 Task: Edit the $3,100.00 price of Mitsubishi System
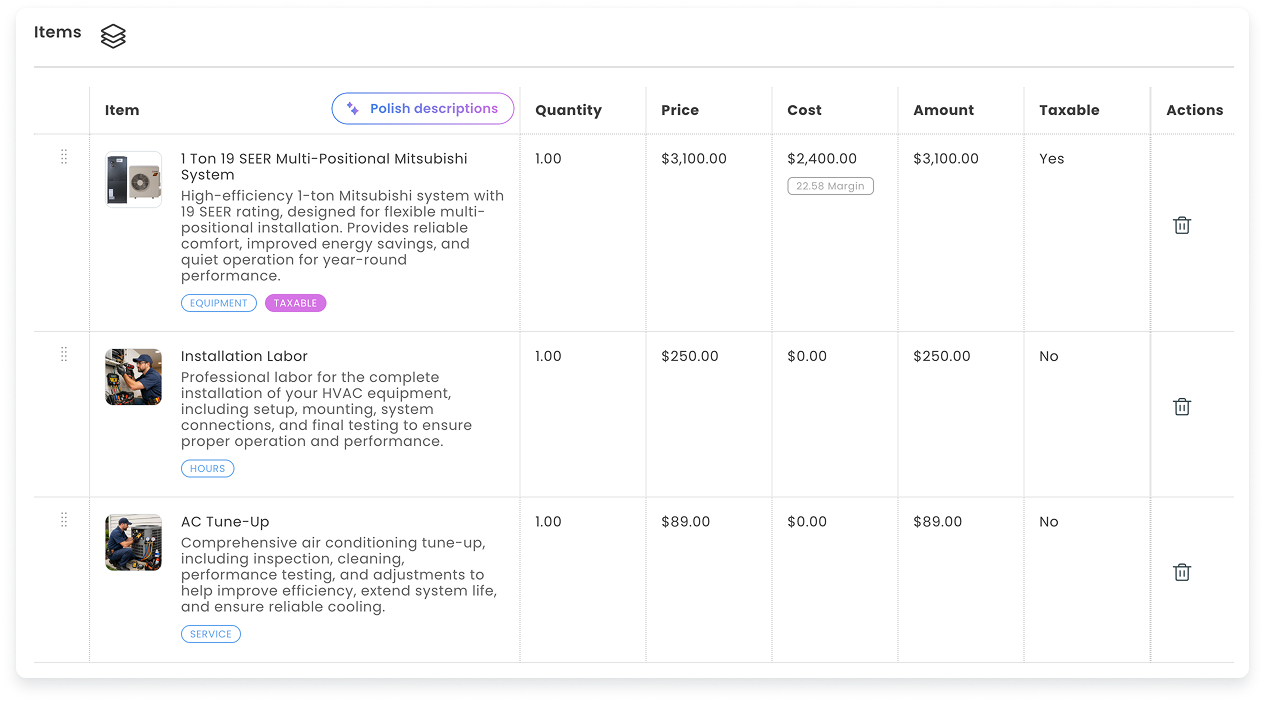tap(694, 159)
